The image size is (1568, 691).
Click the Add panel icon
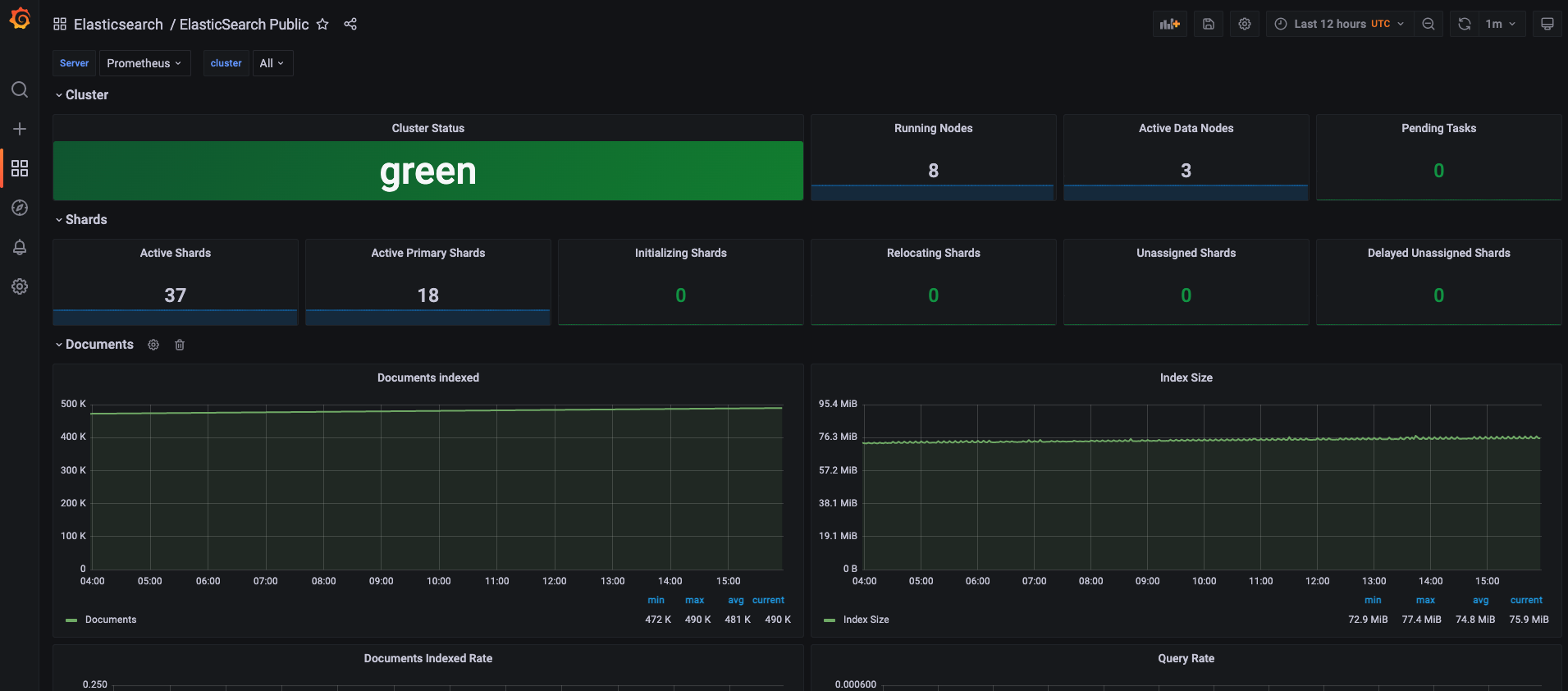(x=1170, y=24)
